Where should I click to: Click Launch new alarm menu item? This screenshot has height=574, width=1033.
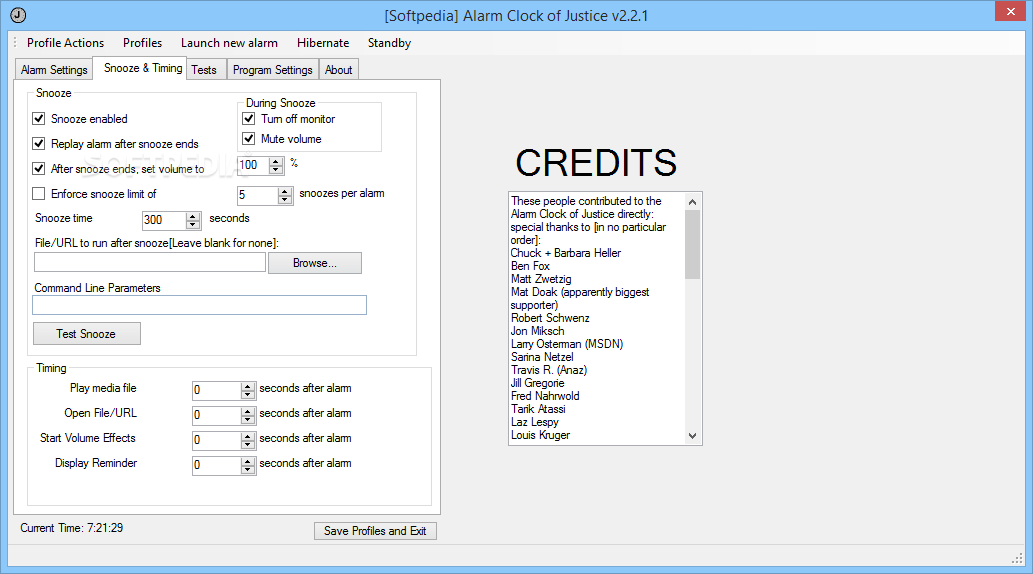(229, 43)
